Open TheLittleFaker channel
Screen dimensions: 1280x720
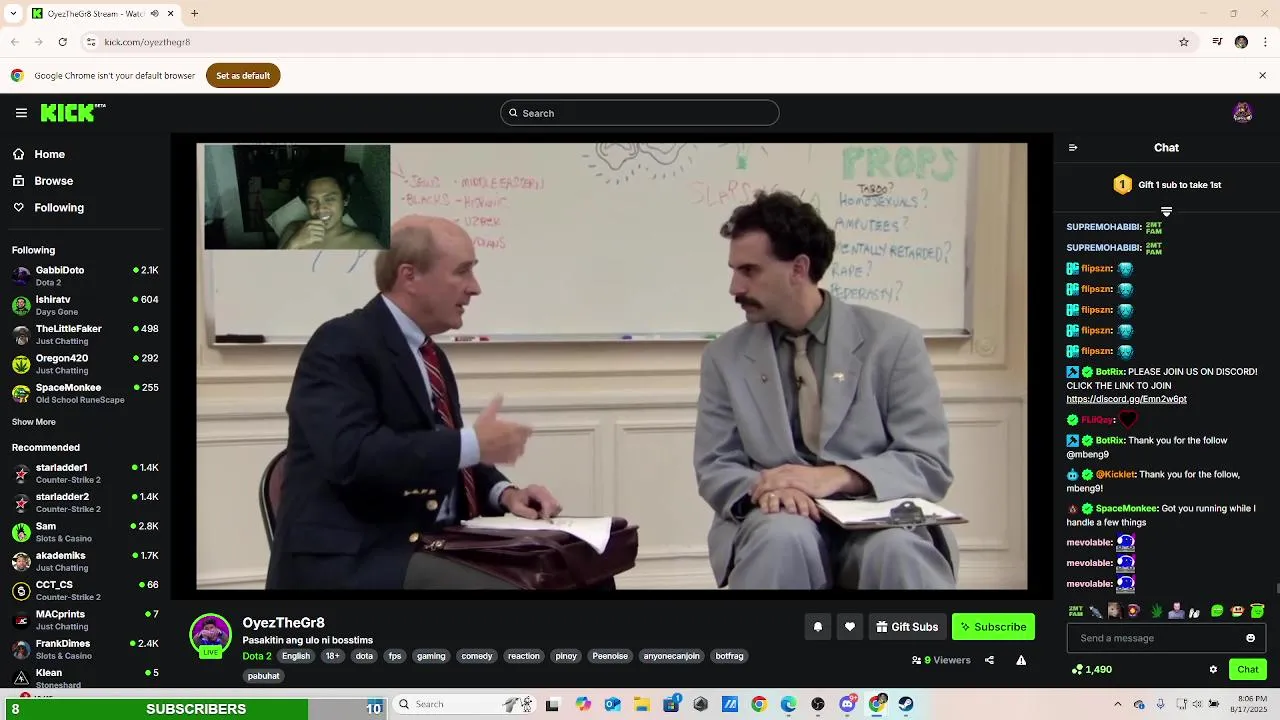click(x=85, y=334)
